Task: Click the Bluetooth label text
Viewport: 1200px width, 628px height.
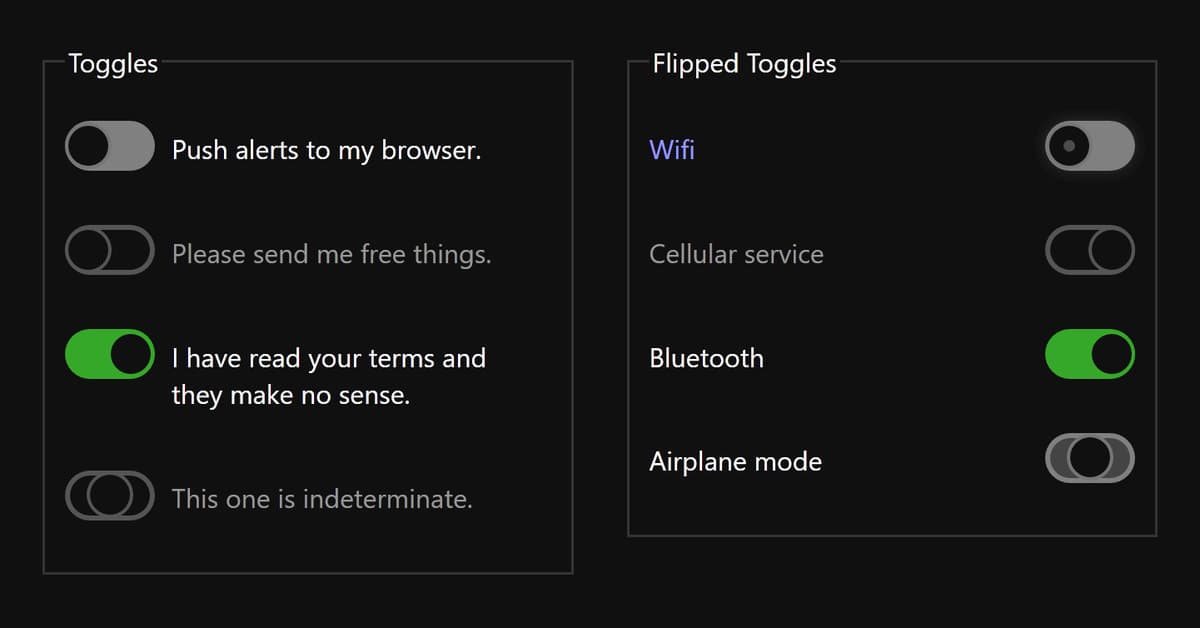Action: point(706,358)
